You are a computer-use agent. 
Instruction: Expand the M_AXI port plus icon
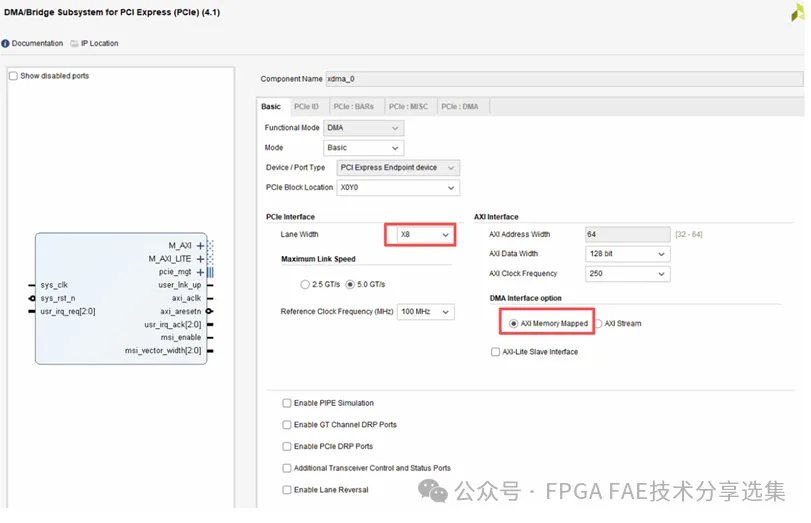tap(201, 245)
